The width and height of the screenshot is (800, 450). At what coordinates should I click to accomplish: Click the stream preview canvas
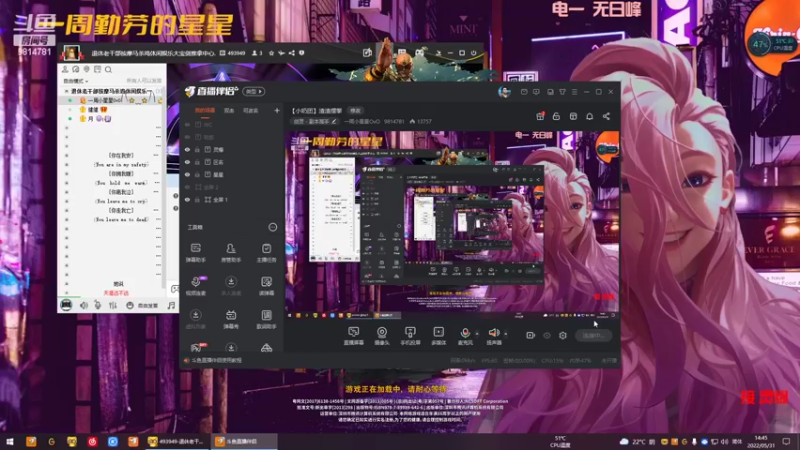coord(452,224)
